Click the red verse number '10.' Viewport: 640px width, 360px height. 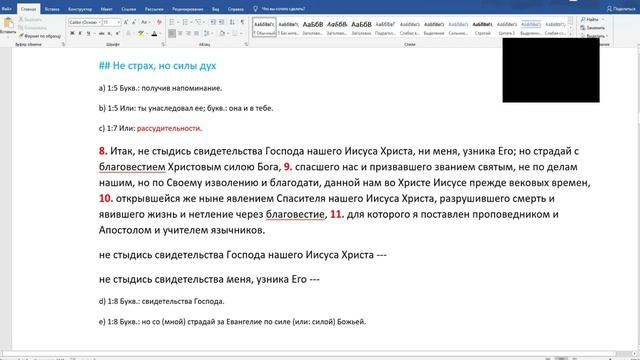106,198
